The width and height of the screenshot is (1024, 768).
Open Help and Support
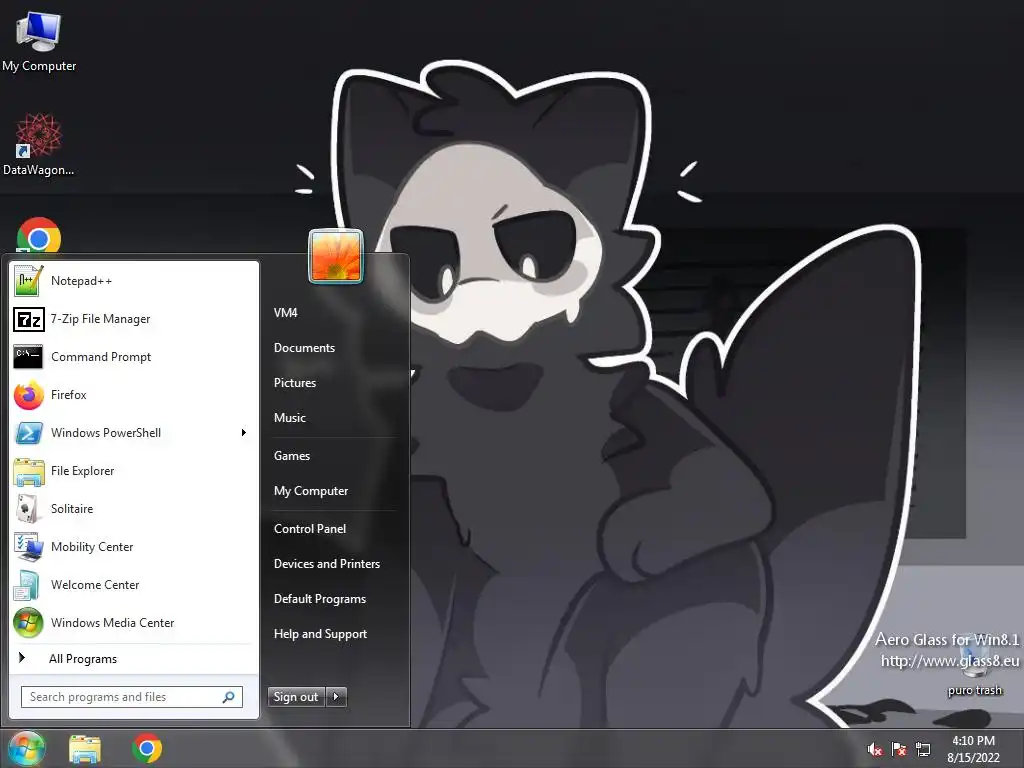click(320, 634)
